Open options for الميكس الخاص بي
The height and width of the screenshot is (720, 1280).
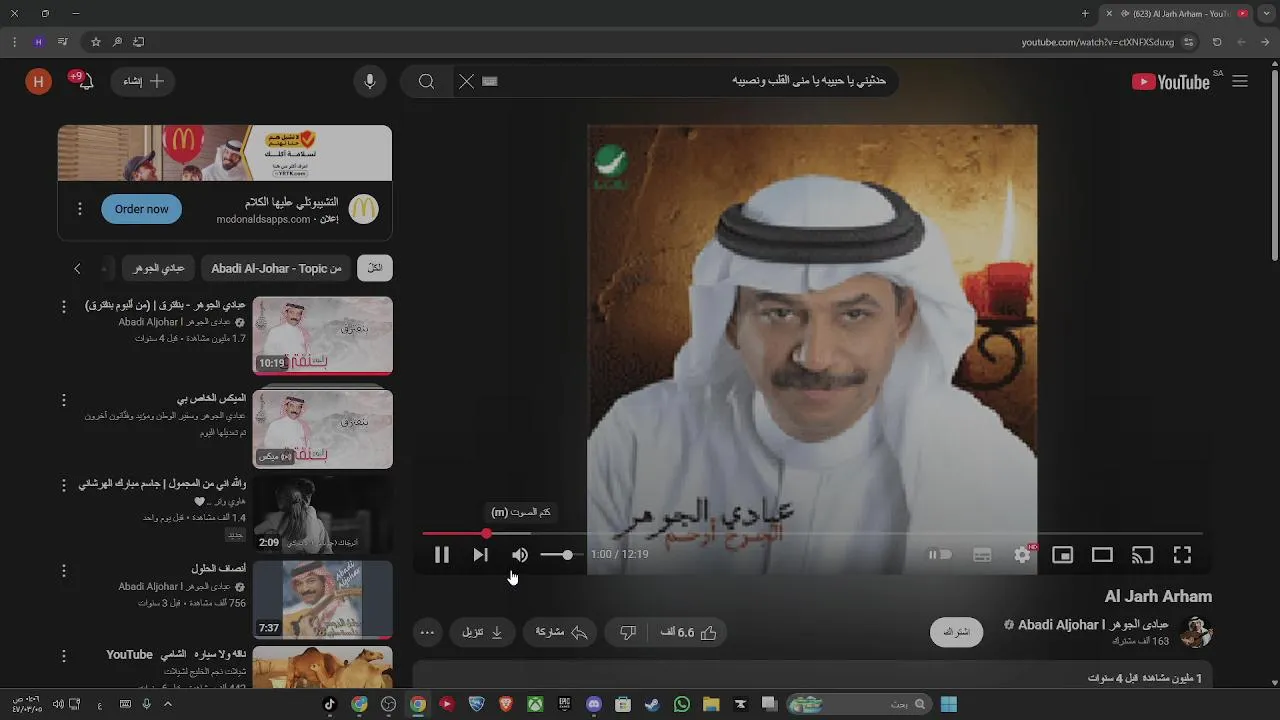point(64,400)
